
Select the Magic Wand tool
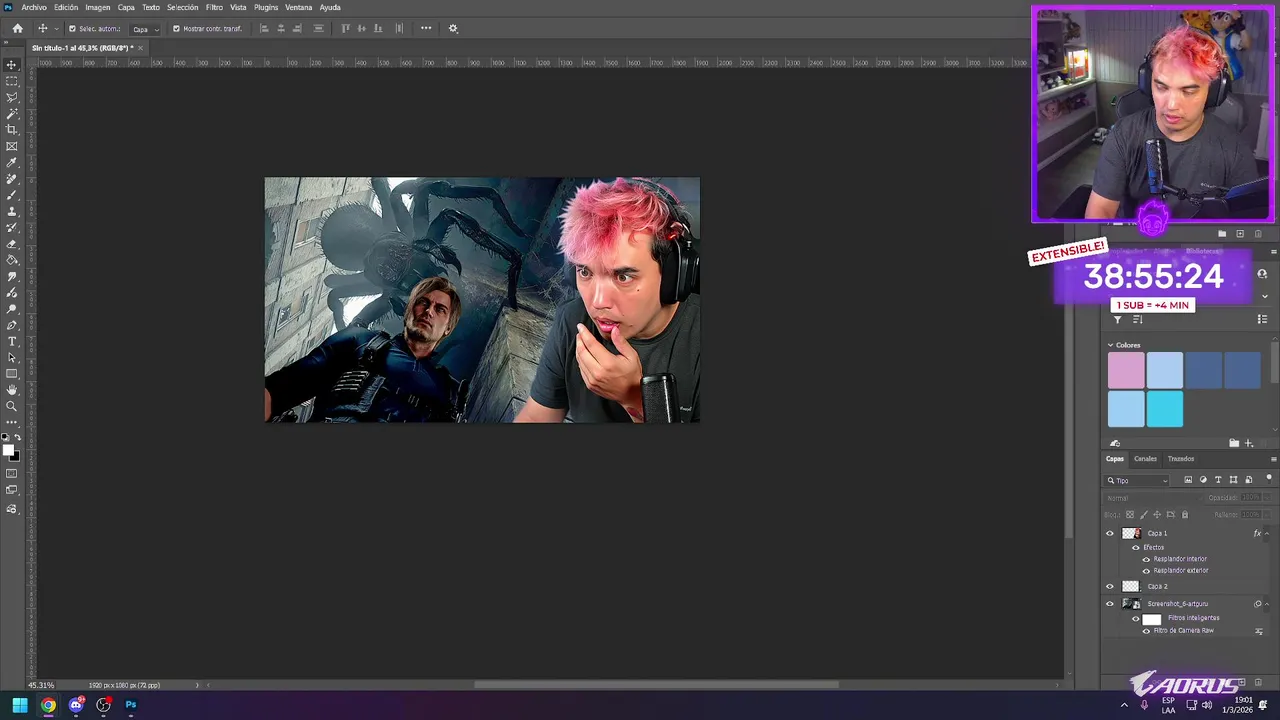pyautogui.click(x=12, y=114)
